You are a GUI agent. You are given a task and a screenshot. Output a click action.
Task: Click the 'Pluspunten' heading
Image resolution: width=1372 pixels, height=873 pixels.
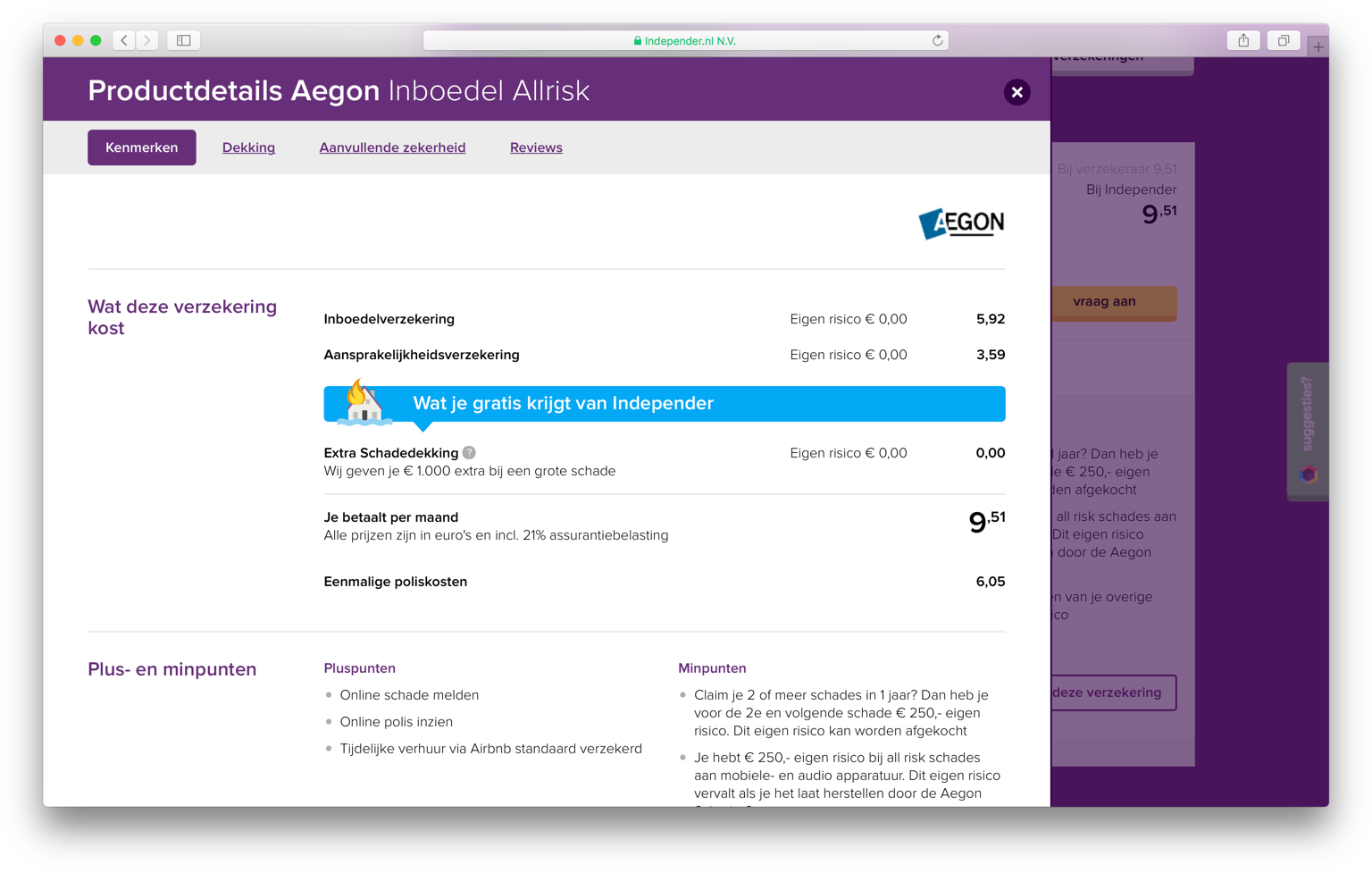pyautogui.click(x=359, y=668)
